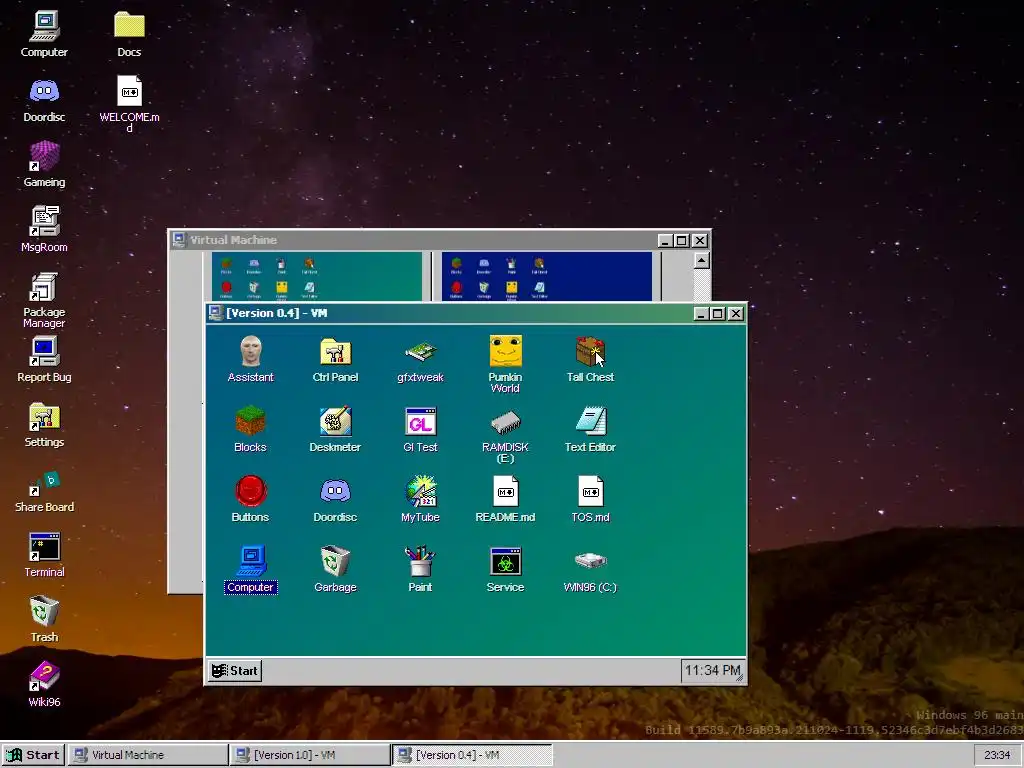The height and width of the screenshot is (768, 1024).
Task: Click the 23:34 clock on the host taskbar
Action: (997, 755)
